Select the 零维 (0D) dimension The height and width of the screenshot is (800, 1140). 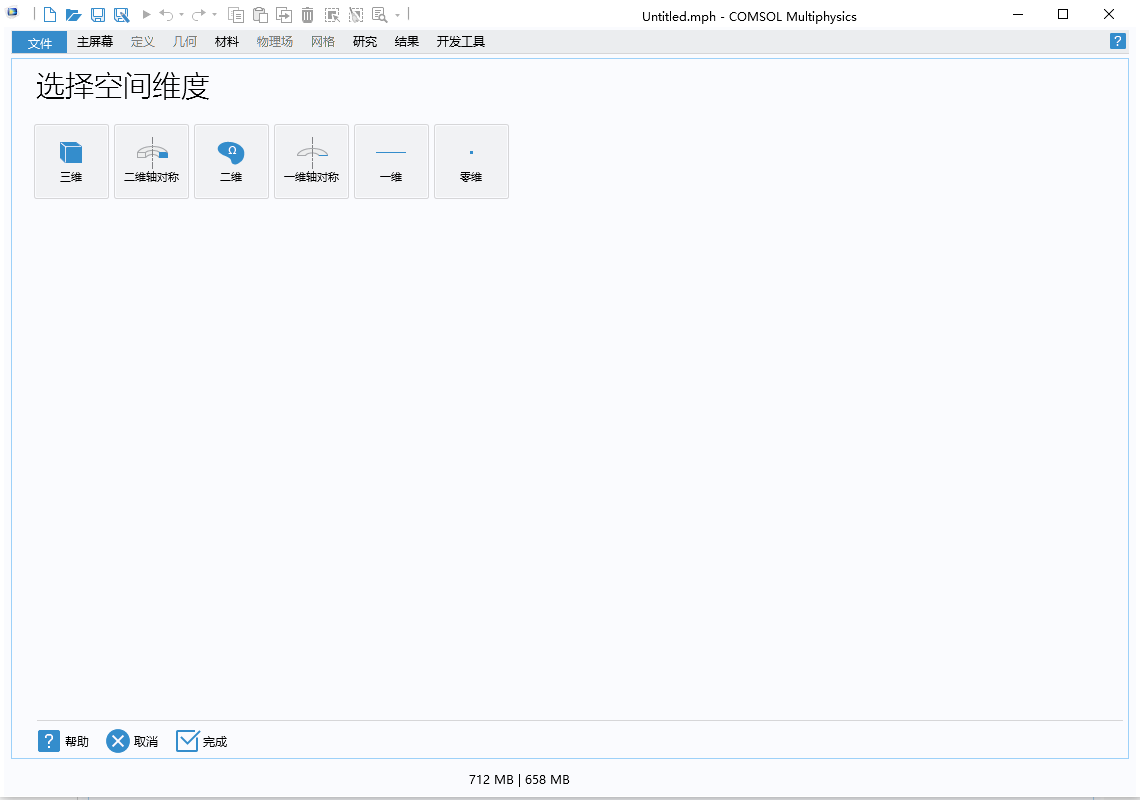point(471,161)
